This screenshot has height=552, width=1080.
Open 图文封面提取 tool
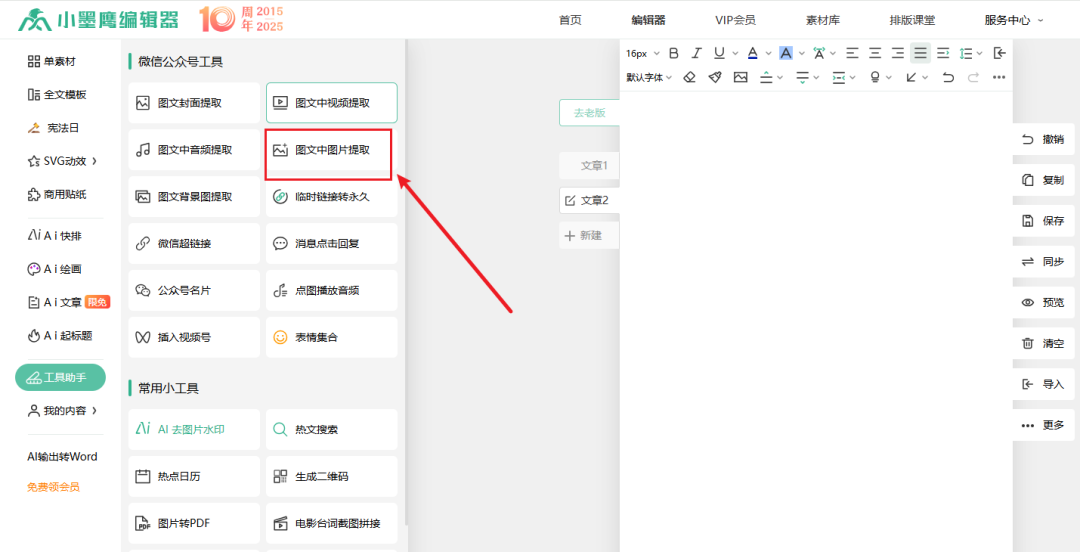[194, 103]
